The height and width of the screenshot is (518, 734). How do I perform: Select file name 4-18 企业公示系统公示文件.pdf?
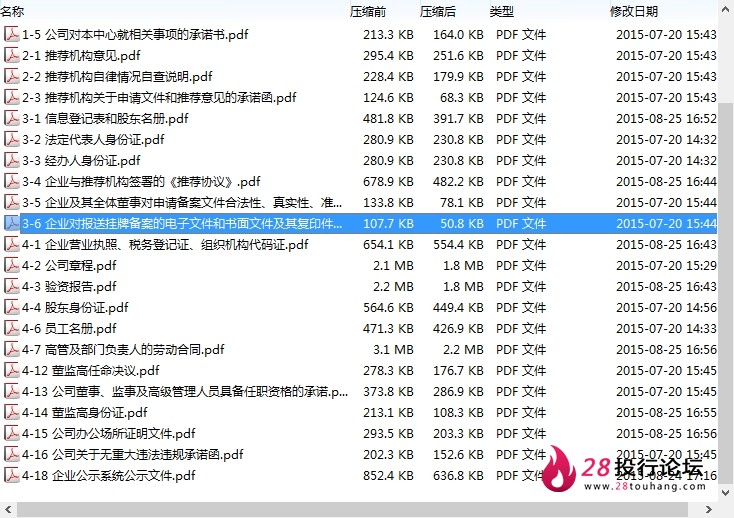point(109,475)
